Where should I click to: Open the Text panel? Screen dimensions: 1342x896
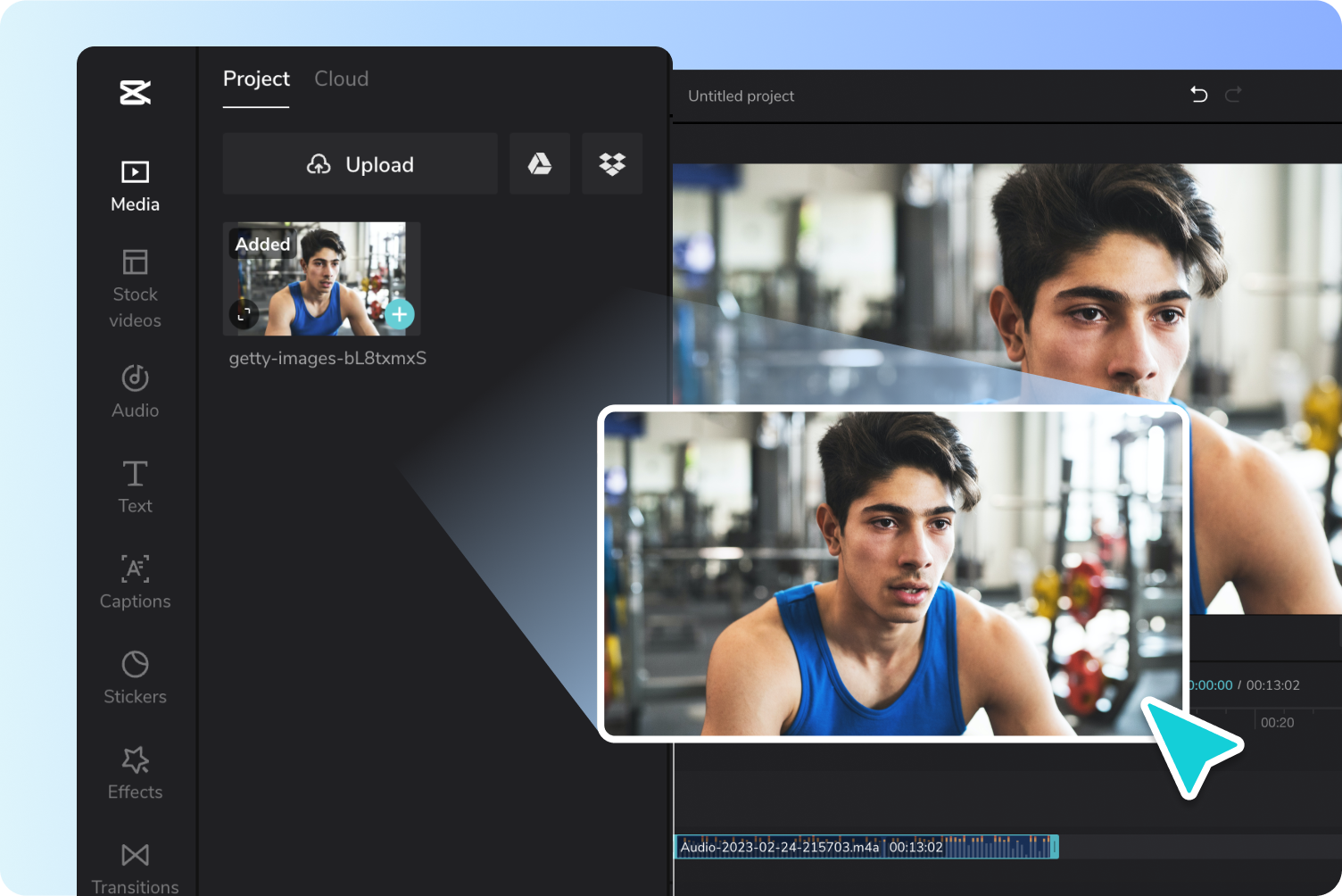(135, 487)
